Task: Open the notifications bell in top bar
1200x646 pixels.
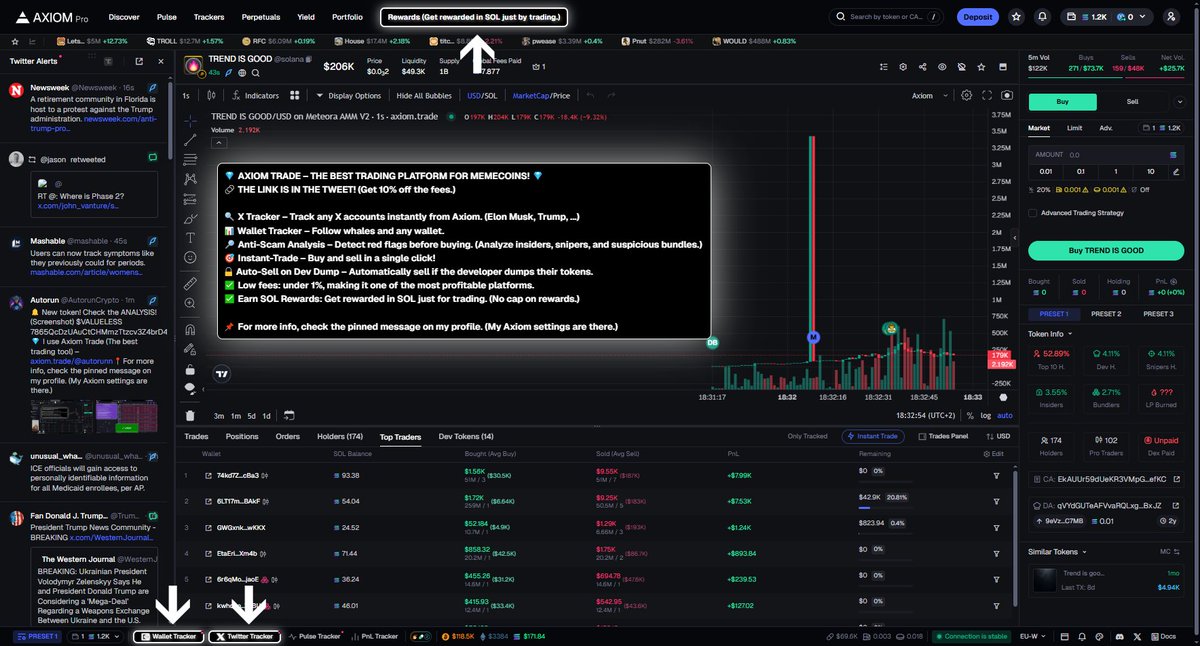Action: [1043, 17]
